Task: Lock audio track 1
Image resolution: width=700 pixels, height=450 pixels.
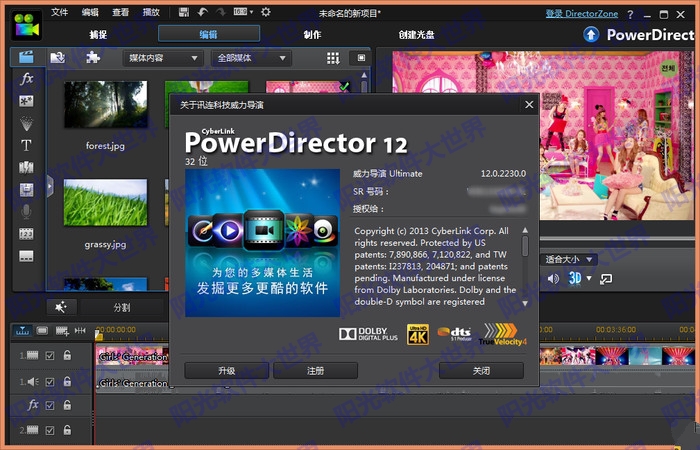Action: click(67, 382)
